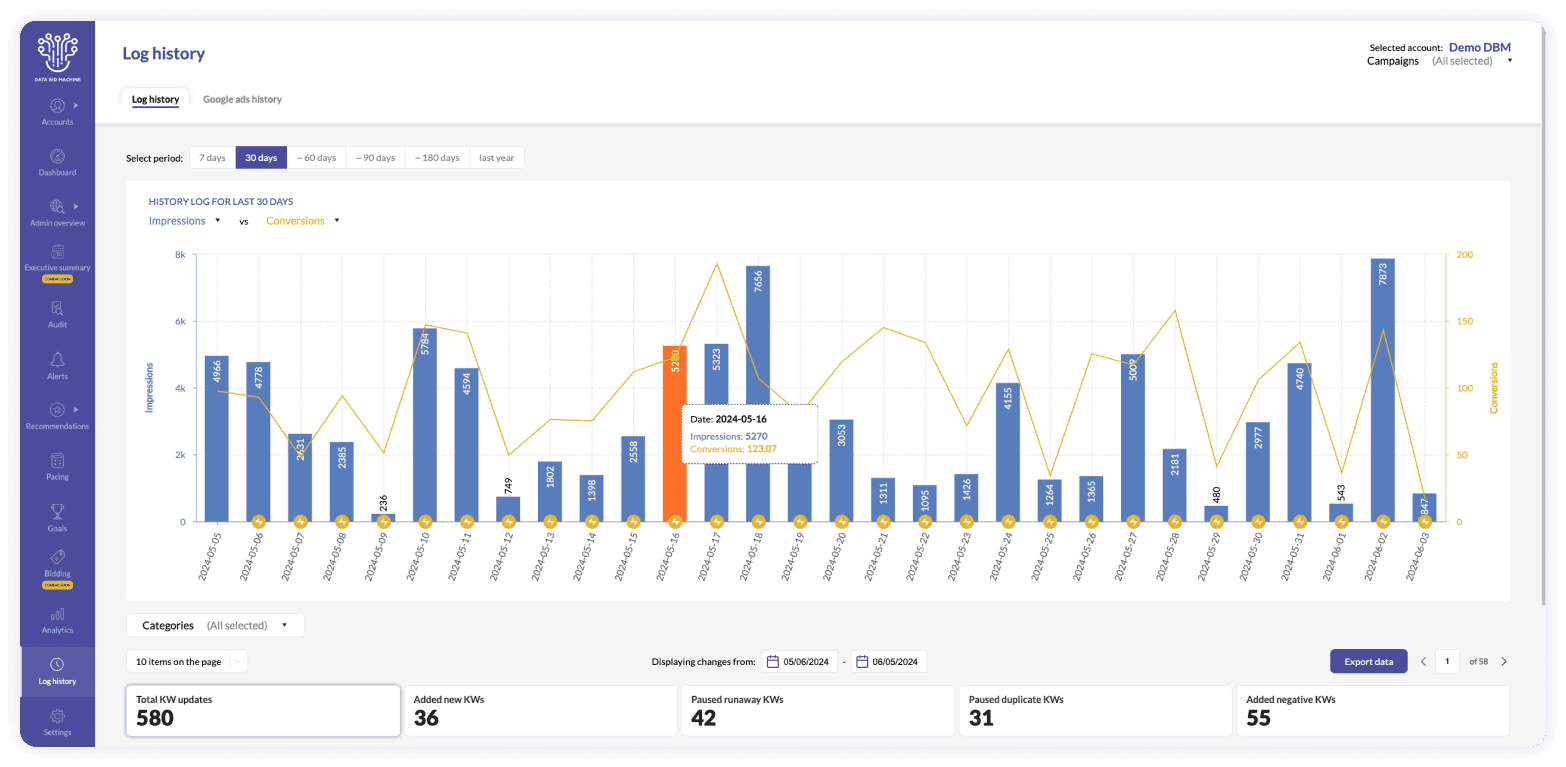Click the Export data button

[1368, 661]
